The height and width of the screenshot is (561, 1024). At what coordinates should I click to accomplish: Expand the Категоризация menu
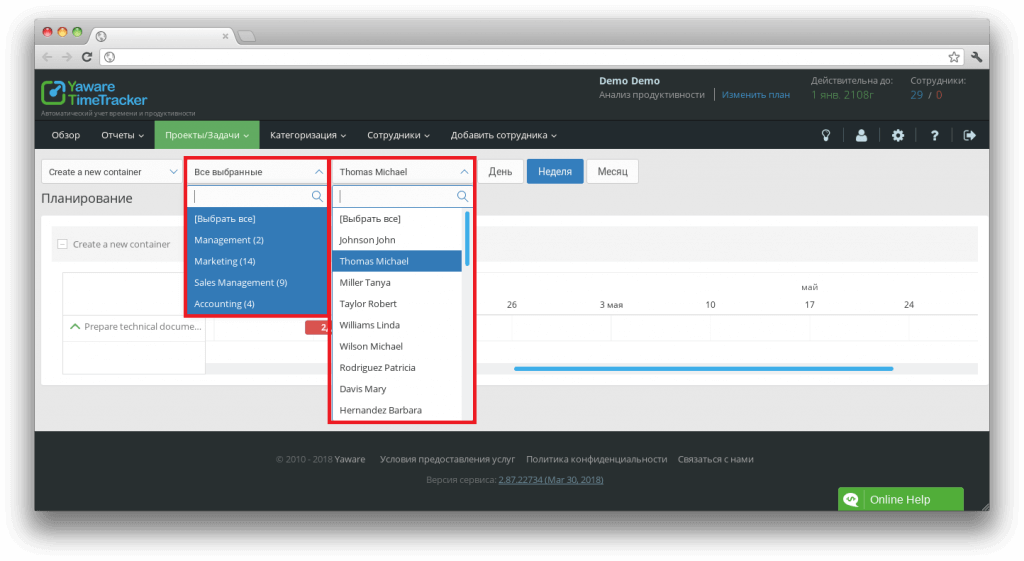[x=308, y=135]
